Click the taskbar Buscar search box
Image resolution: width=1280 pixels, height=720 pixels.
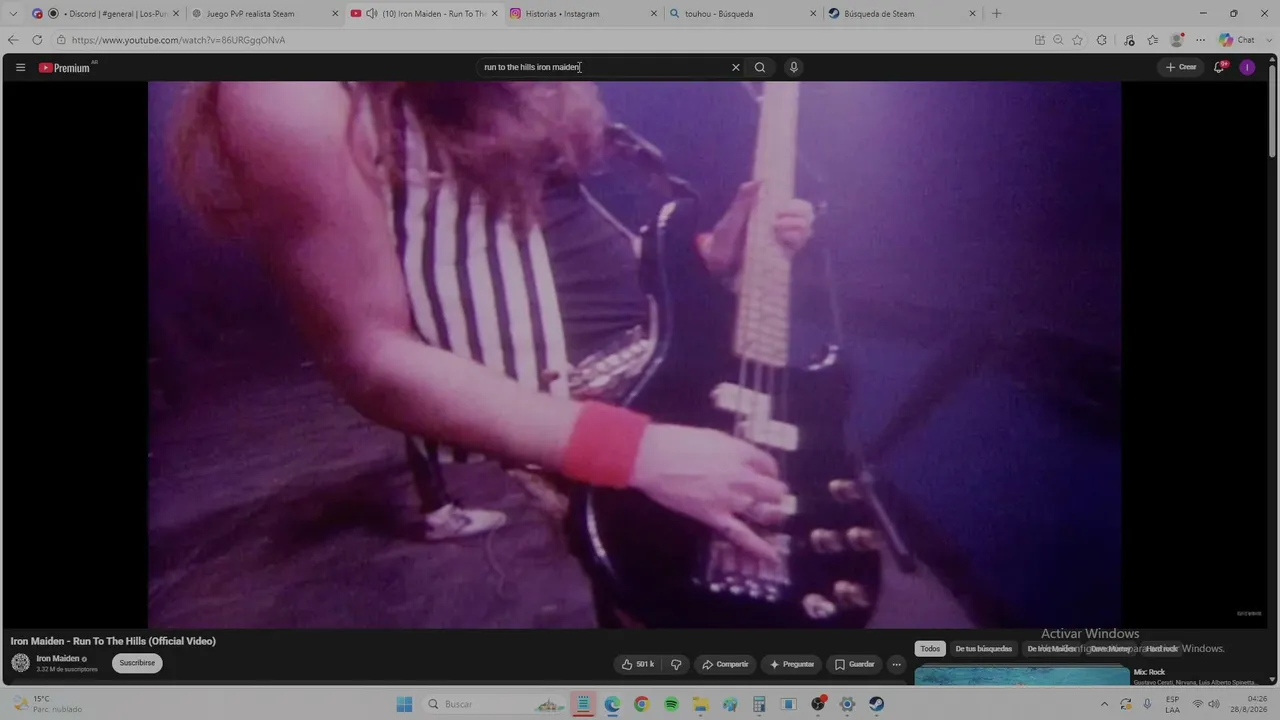coord(494,704)
